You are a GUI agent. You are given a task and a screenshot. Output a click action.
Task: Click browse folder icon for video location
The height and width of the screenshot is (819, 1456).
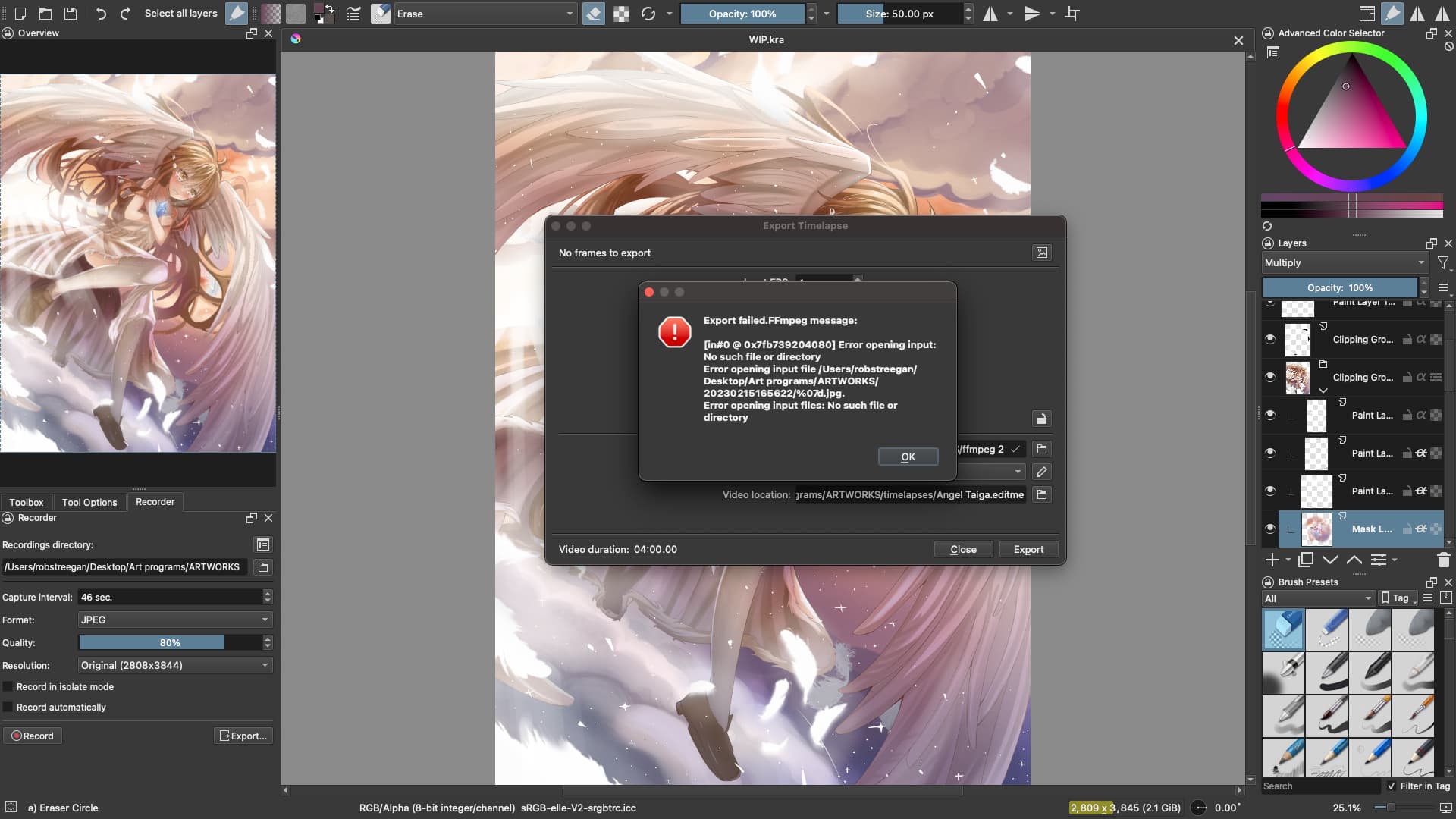pos(1042,494)
